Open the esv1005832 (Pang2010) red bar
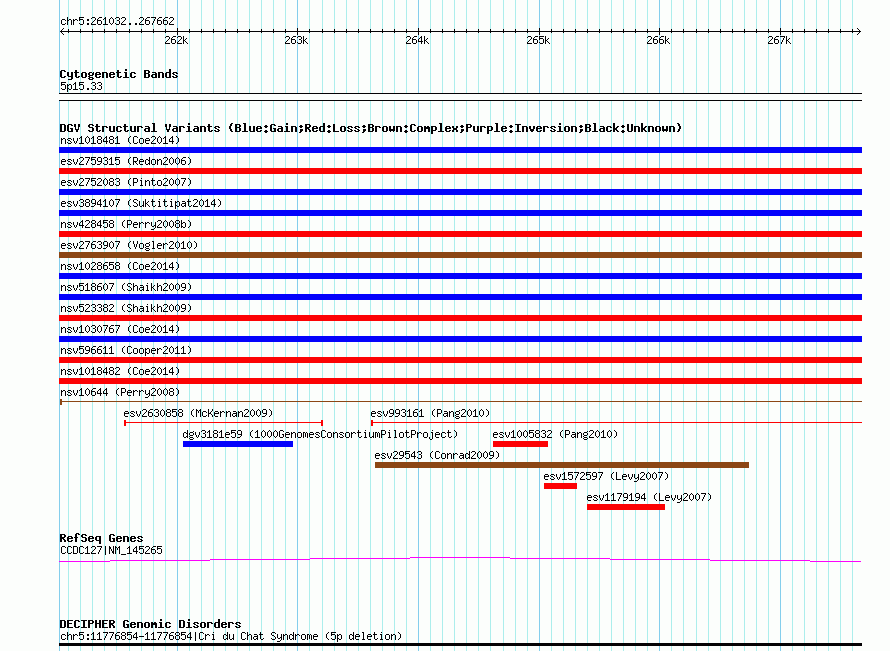This screenshot has width=890, height=651. click(520, 444)
